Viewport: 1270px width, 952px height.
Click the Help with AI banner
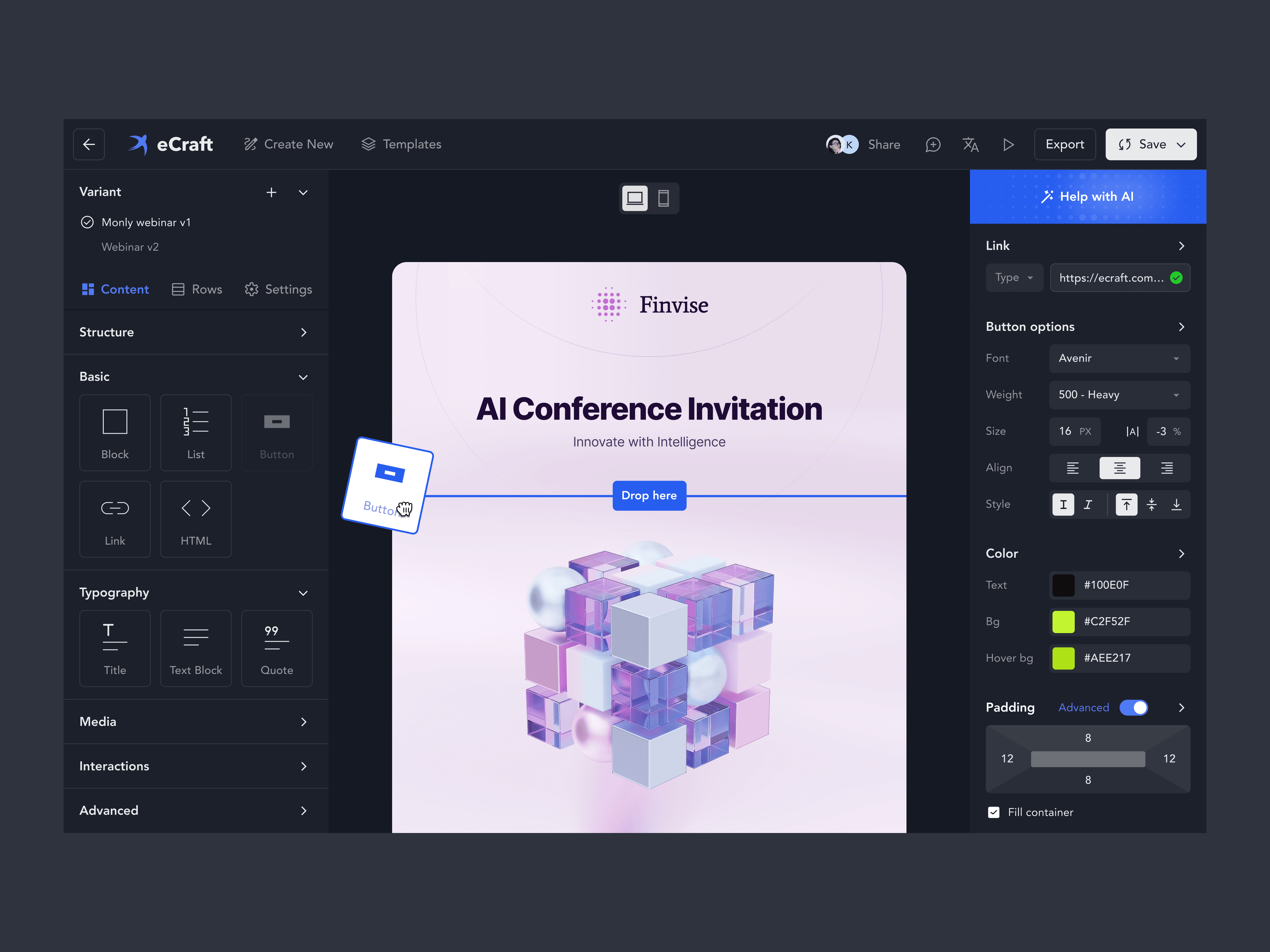click(1087, 196)
